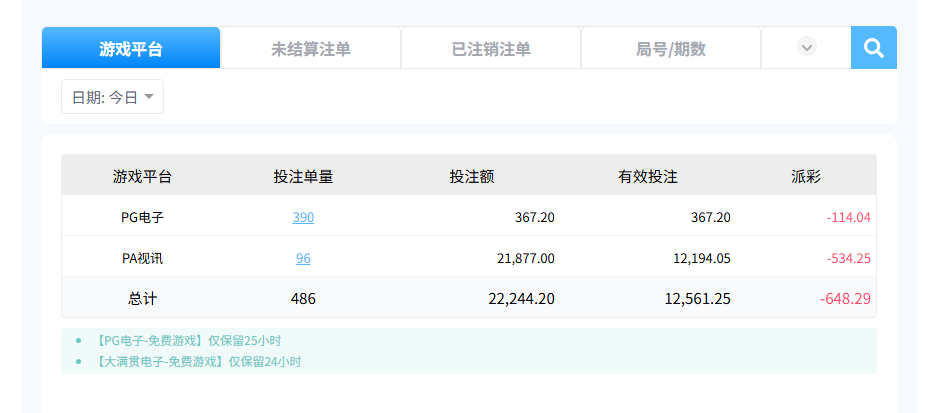The image size is (947, 413).
Task: Click the PG电子-免费游戏 25-hour notice
Action: tap(188, 340)
